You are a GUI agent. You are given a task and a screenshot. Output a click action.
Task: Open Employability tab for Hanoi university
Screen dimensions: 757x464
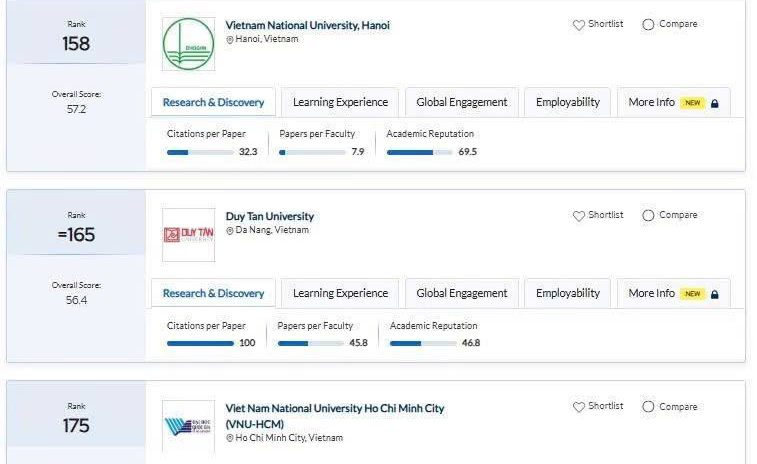568,102
